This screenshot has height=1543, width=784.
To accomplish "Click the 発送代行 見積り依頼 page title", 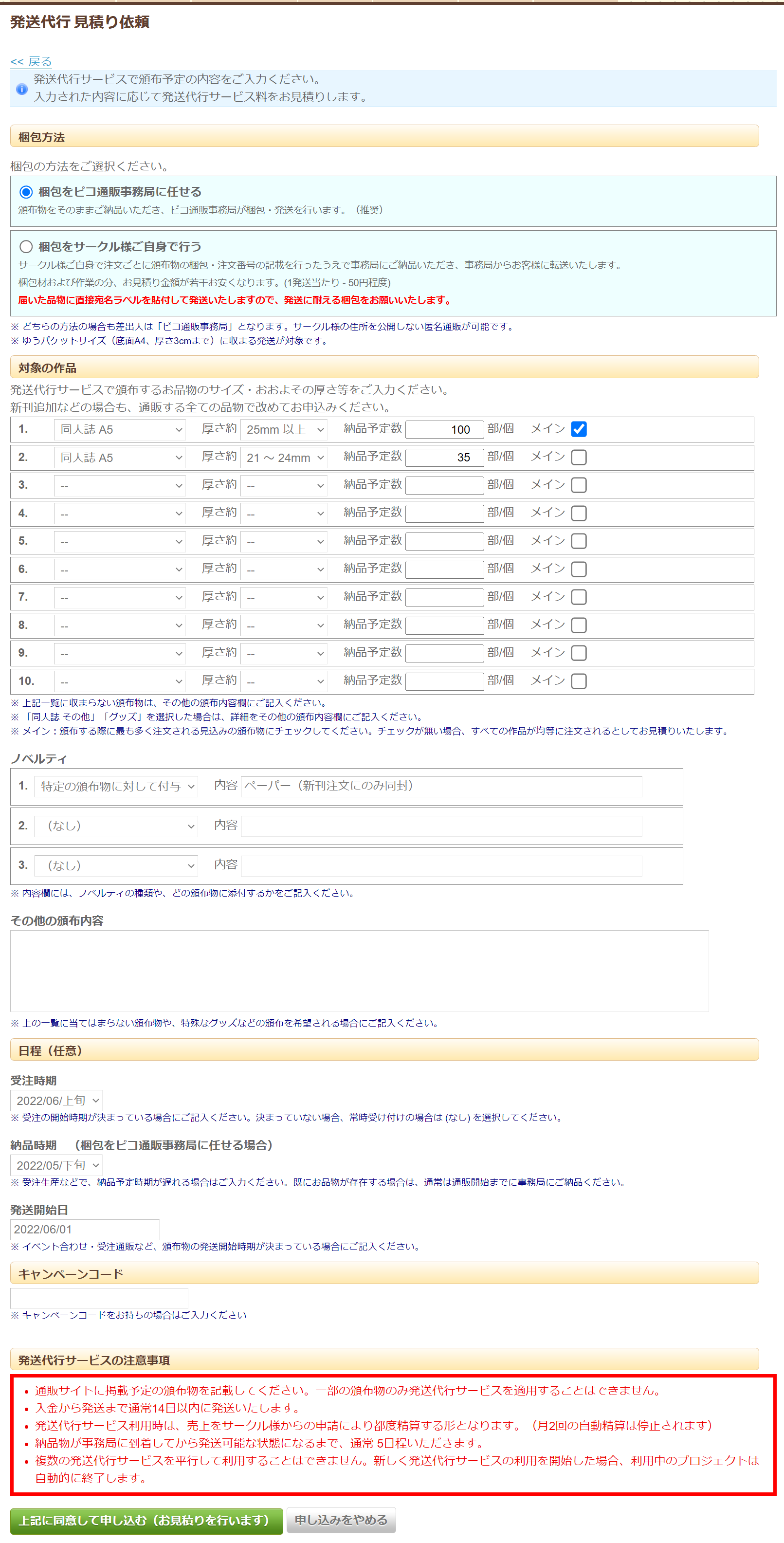I will pos(80,22).
